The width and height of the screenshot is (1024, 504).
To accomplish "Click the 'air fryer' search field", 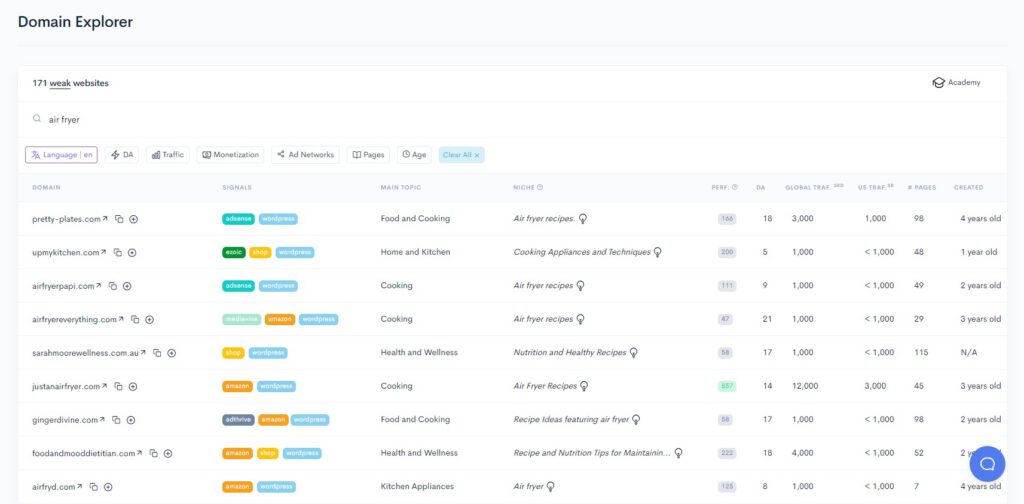I will pyautogui.click(x=300, y=119).
